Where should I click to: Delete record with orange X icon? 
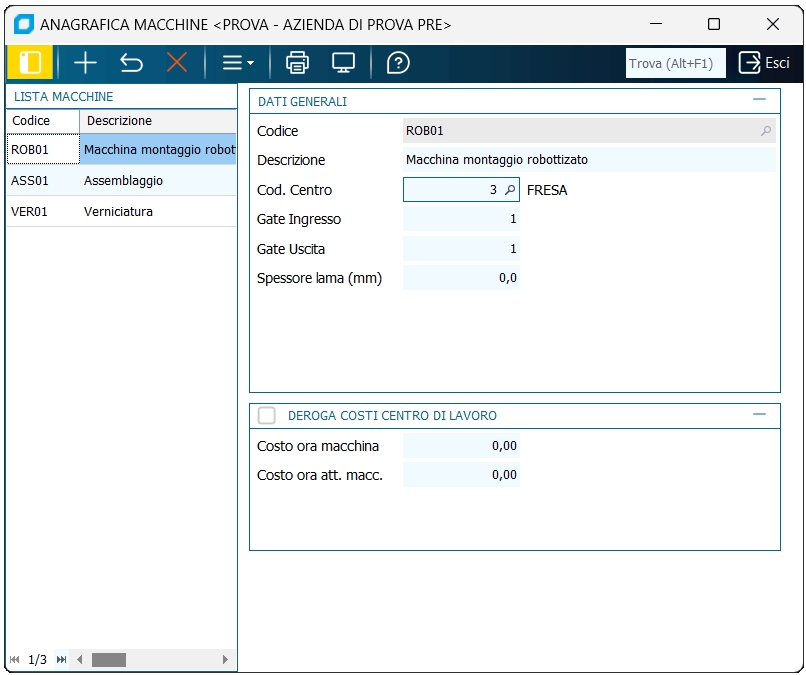(x=177, y=63)
